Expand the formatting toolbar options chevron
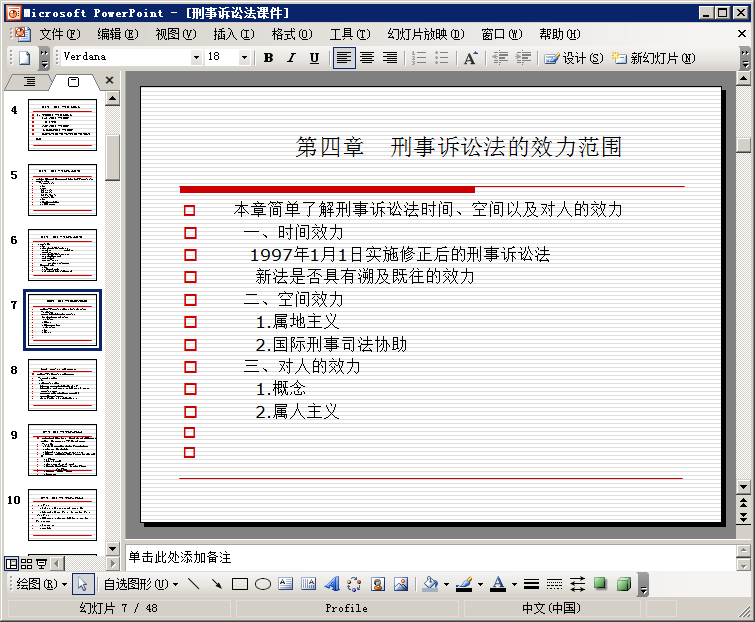Viewport: 755px width, 622px height. coord(745,58)
